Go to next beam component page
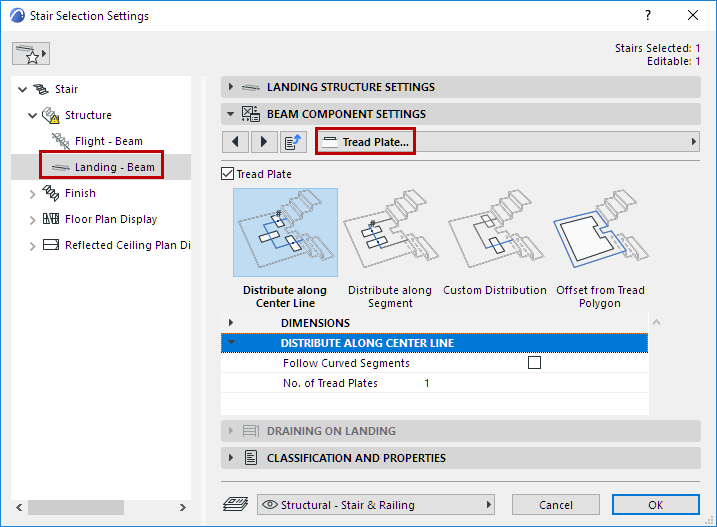 pyautogui.click(x=264, y=142)
